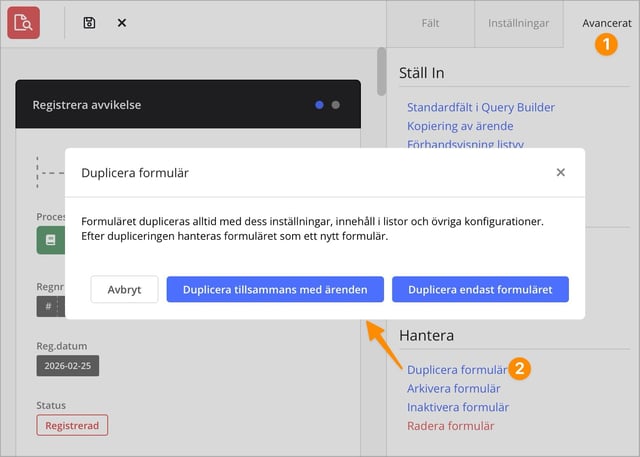Click the hash symbol Regnr field
The width and height of the screenshot is (640, 457).
click(x=51, y=306)
